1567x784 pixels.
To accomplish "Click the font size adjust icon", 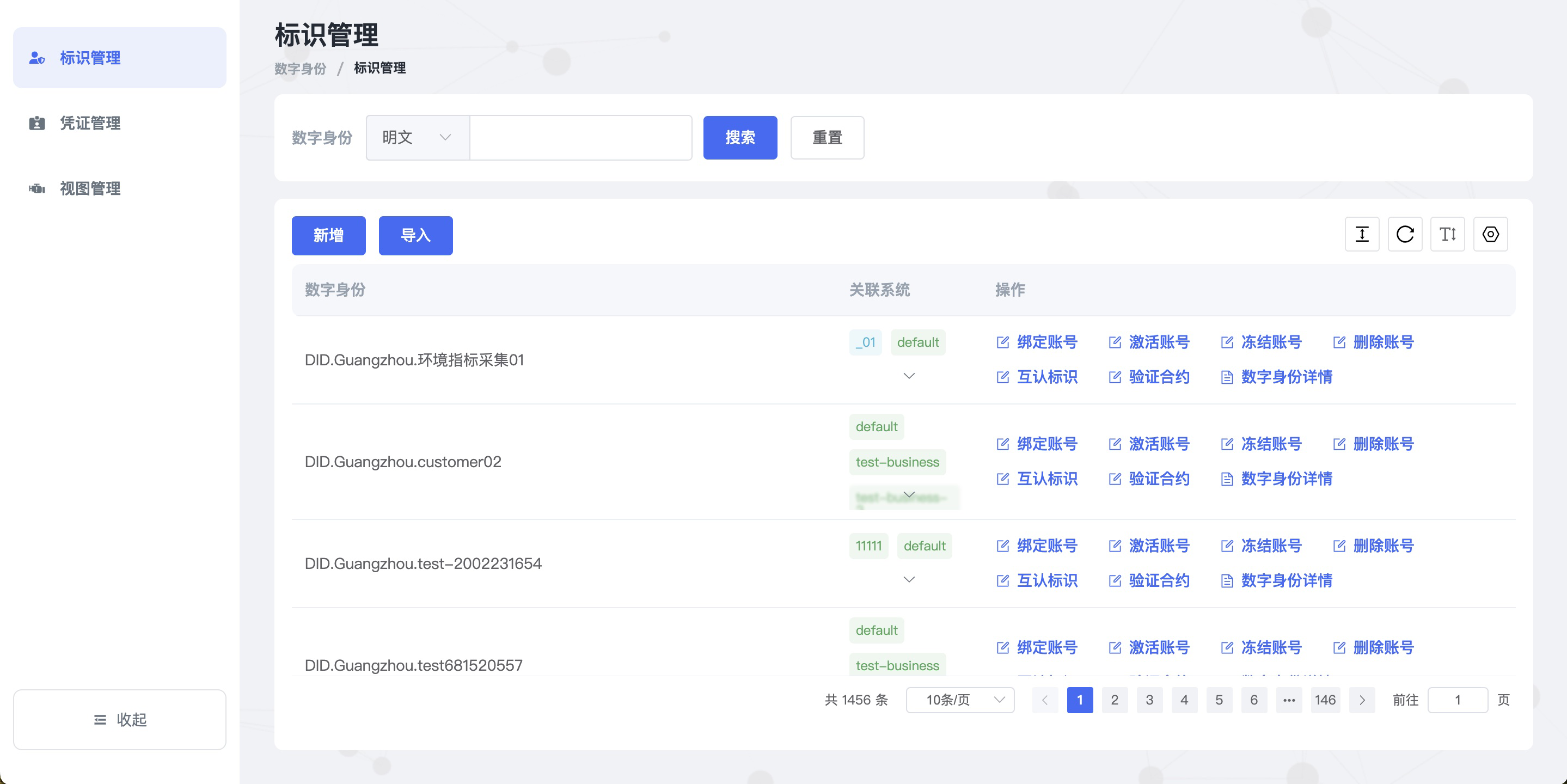I will (1447, 234).
